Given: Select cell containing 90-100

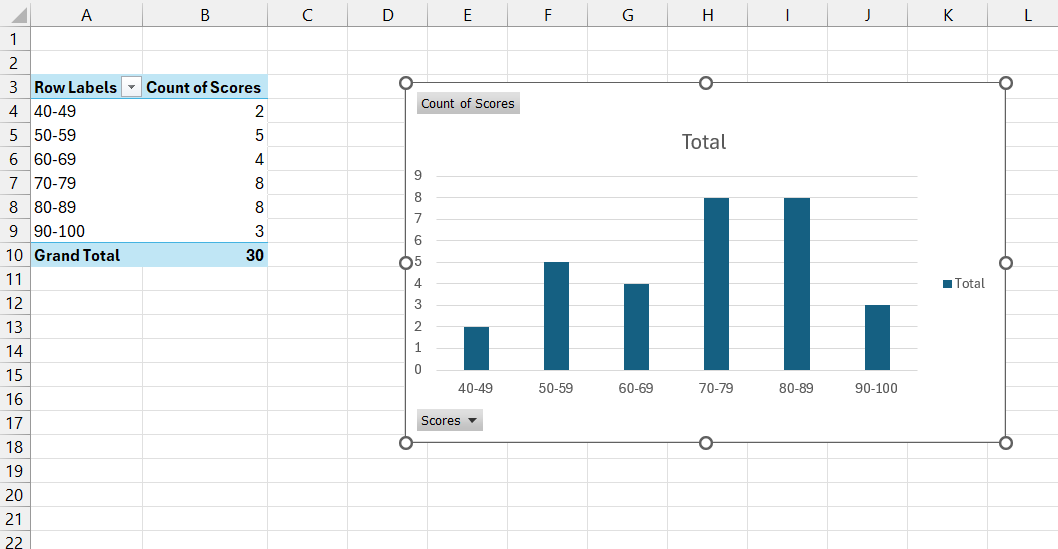Looking at the screenshot, I should (86, 231).
